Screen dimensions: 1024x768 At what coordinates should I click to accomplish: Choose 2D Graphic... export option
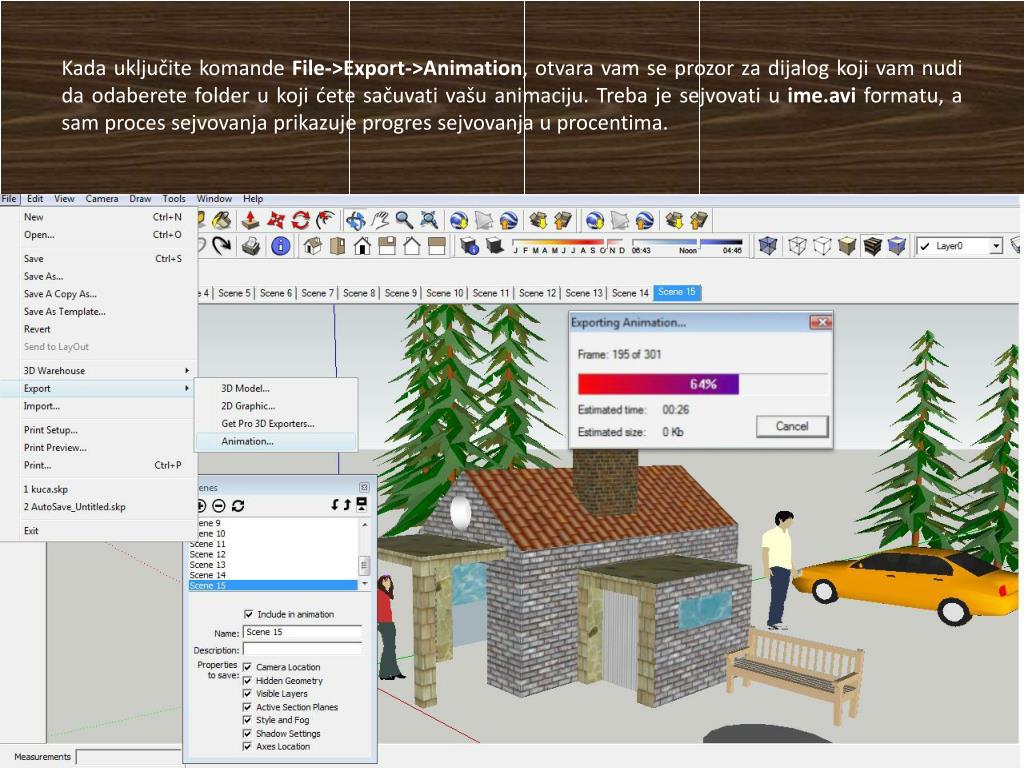point(276,406)
